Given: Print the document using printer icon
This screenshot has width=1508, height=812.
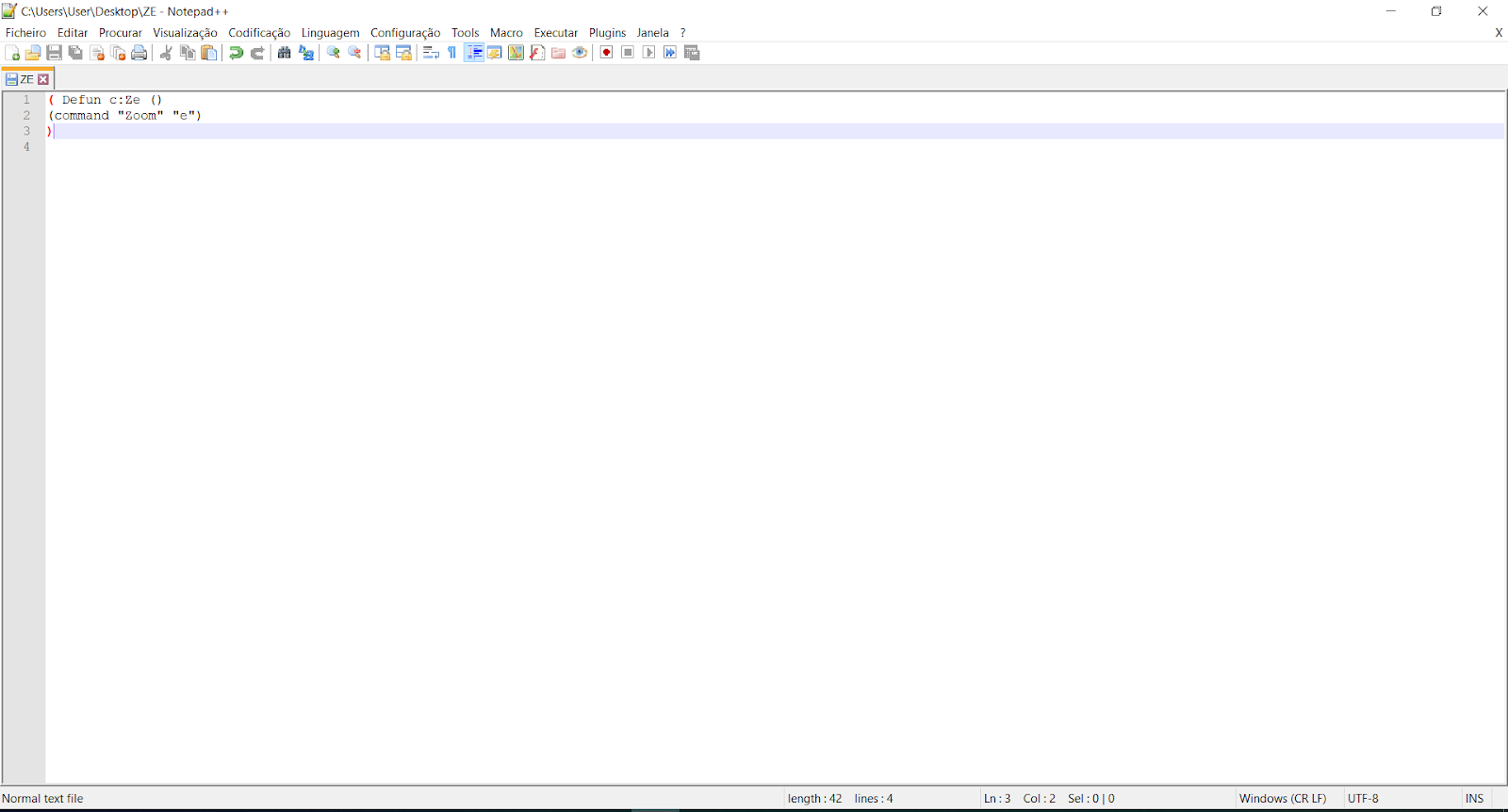Looking at the screenshot, I should (x=139, y=53).
